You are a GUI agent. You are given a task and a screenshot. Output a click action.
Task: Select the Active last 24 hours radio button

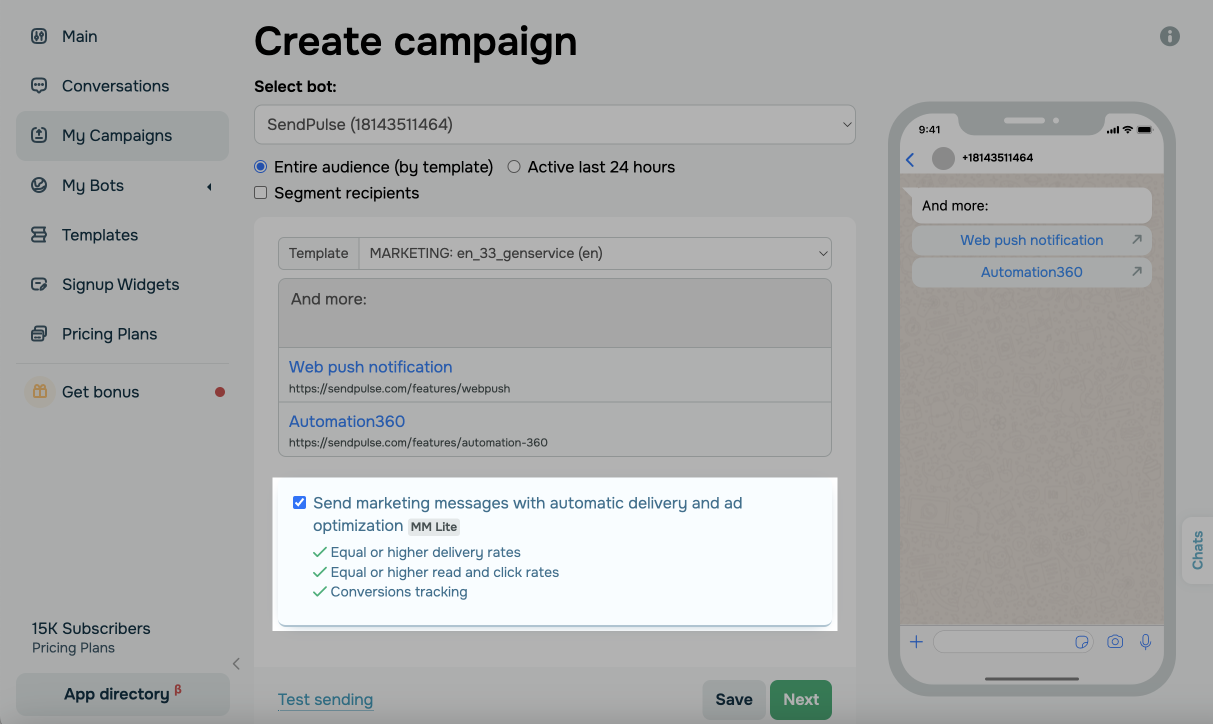[x=514, y=167]
